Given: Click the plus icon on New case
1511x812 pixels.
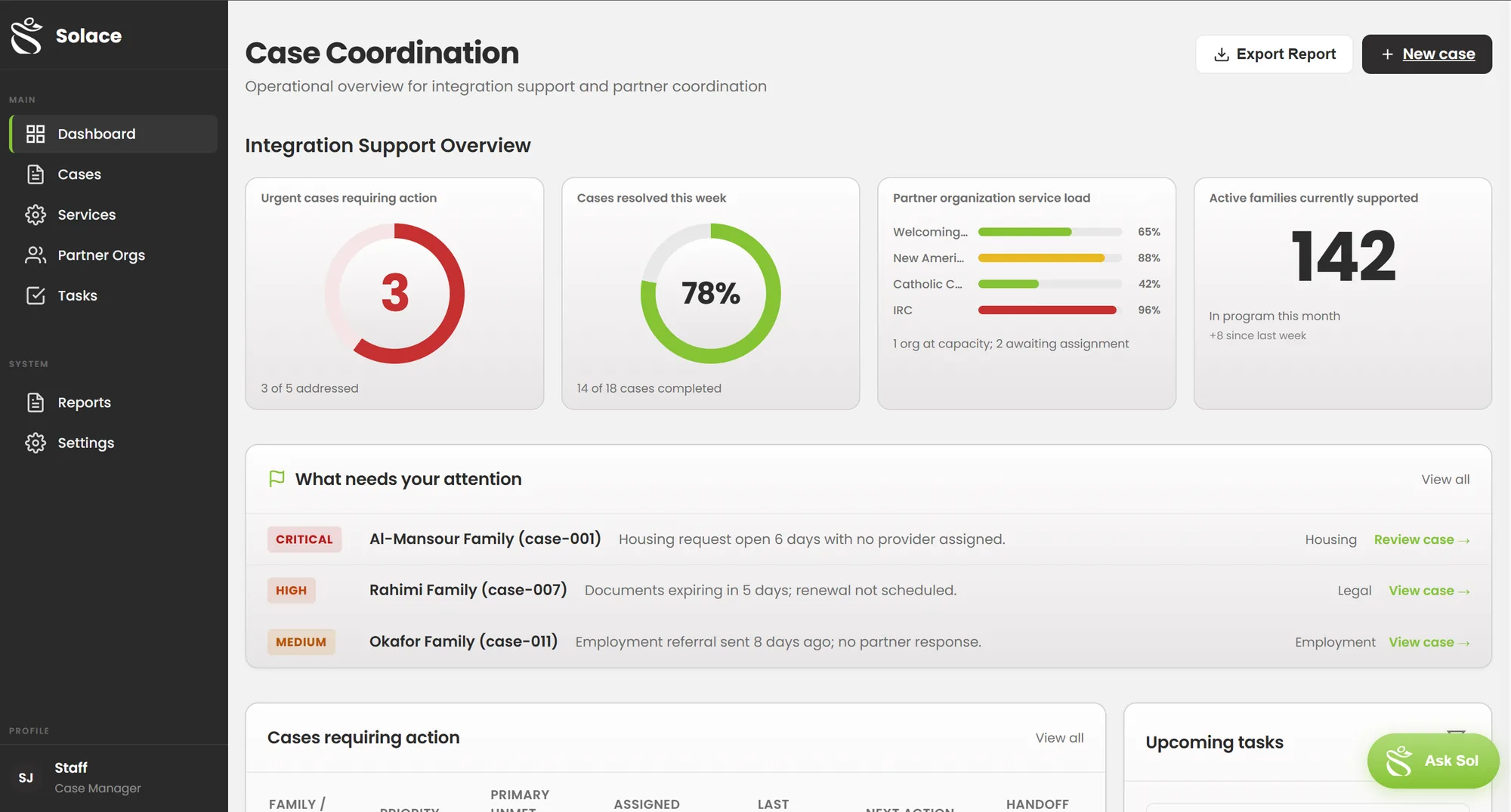Looking at the screenshot, I should click(x=1387, y=54).
